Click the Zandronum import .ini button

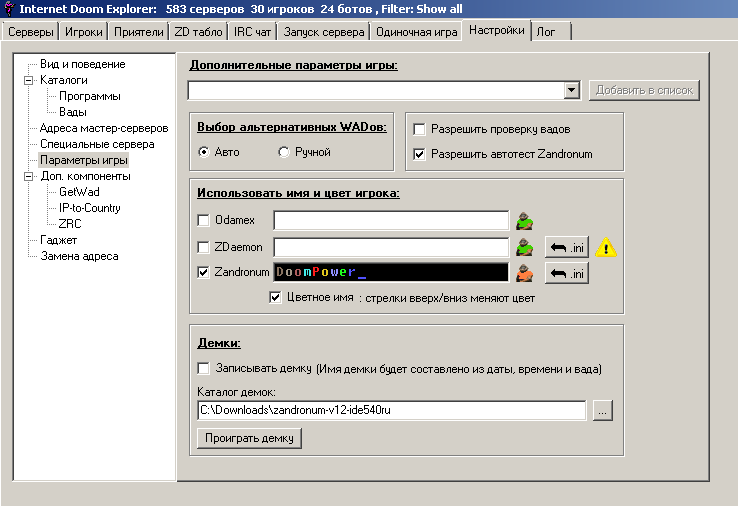tap(566, 273)
